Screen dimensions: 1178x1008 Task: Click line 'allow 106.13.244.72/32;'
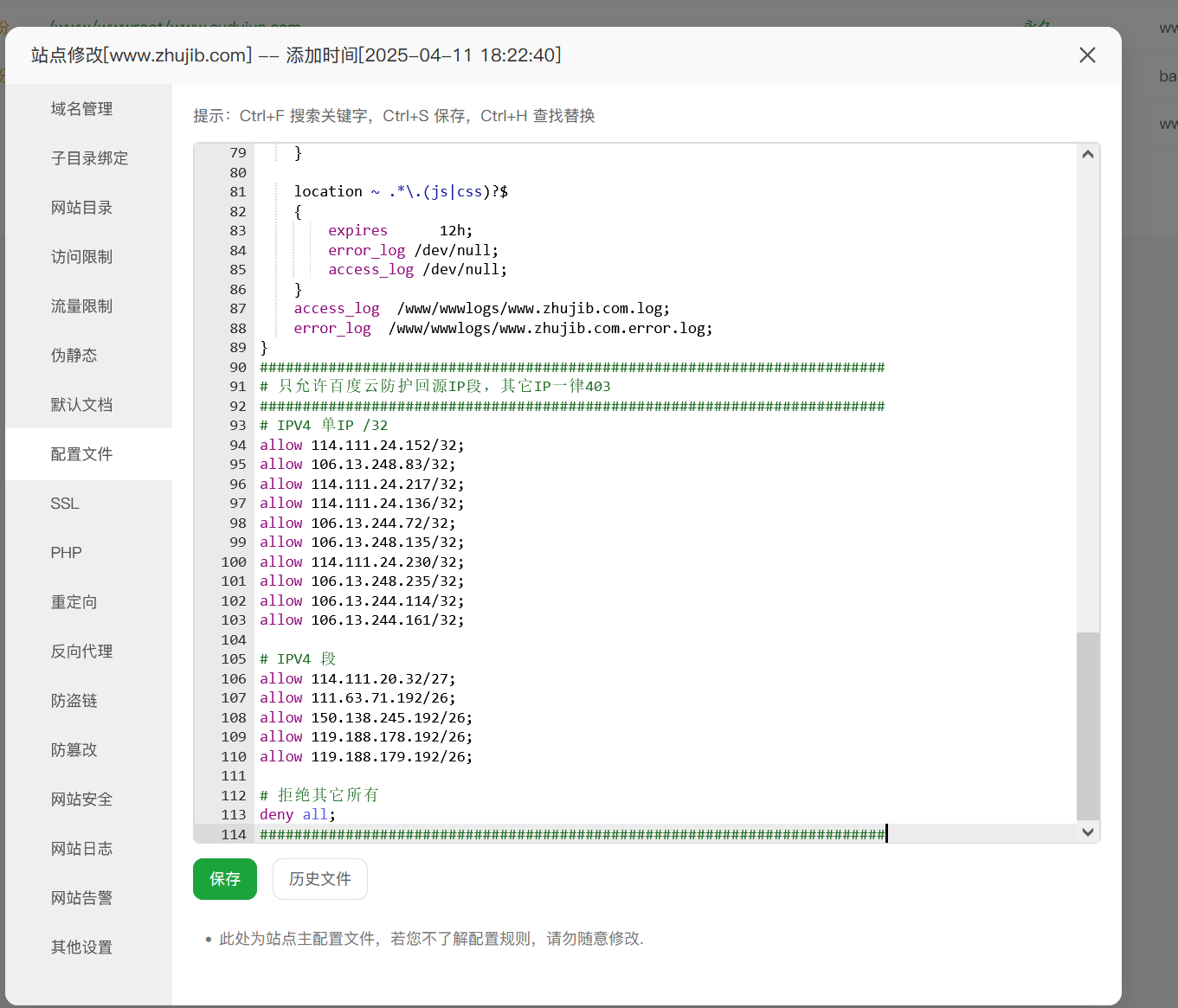point(357,523)
